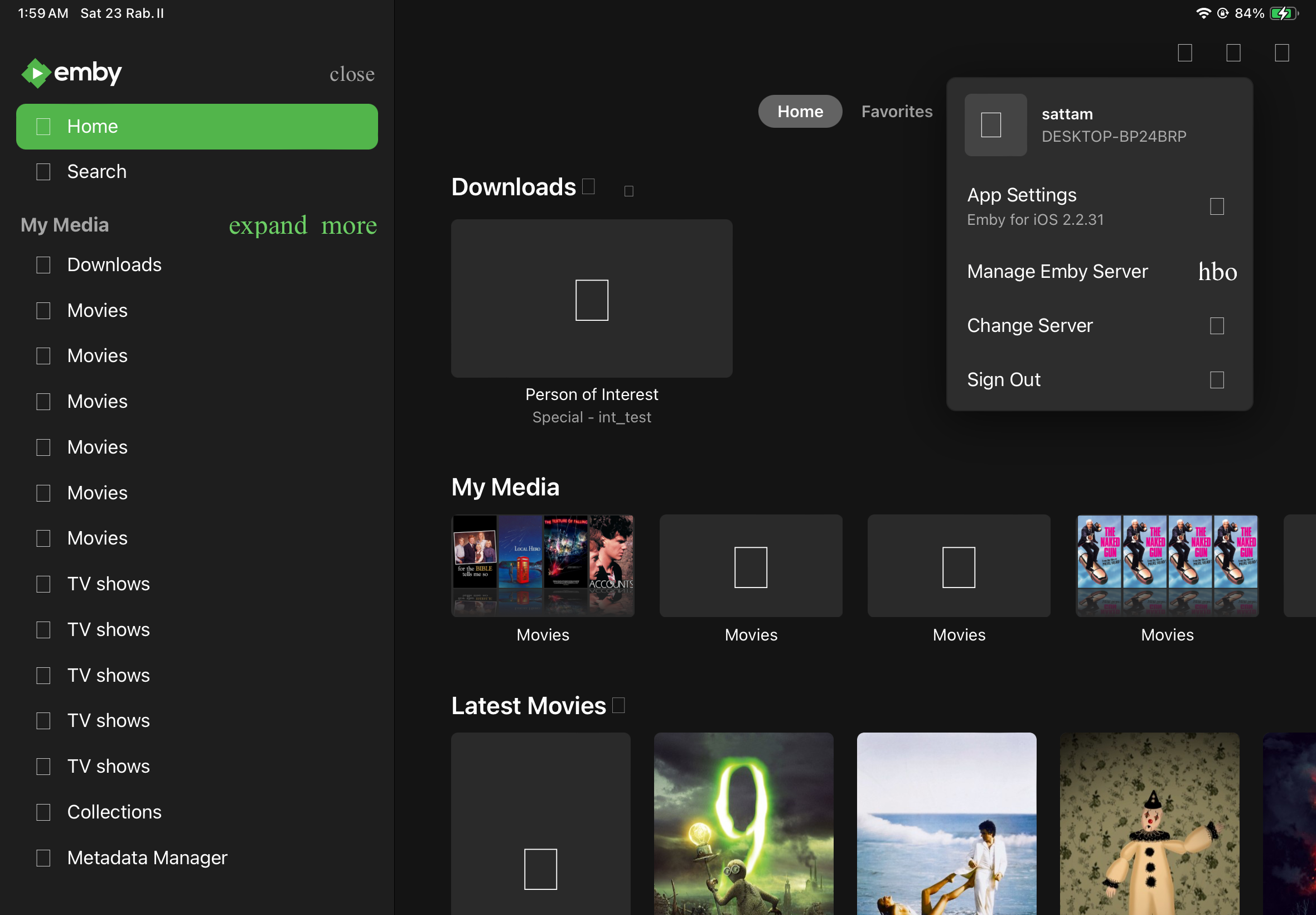Open Person of Interest download thumbnail
The image size is (1316, 915).
tap(591, 298)
